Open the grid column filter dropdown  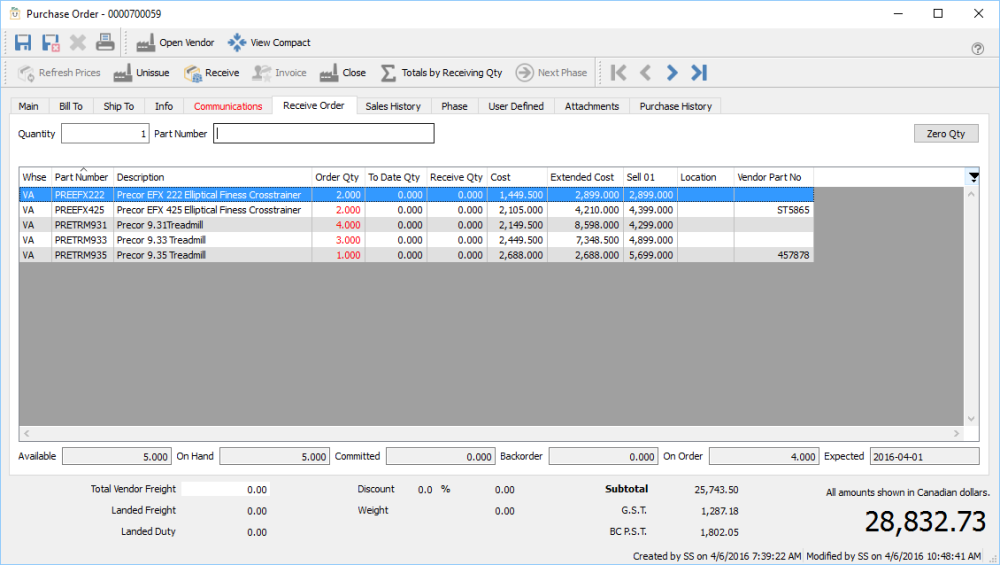(x=973, y=177)
